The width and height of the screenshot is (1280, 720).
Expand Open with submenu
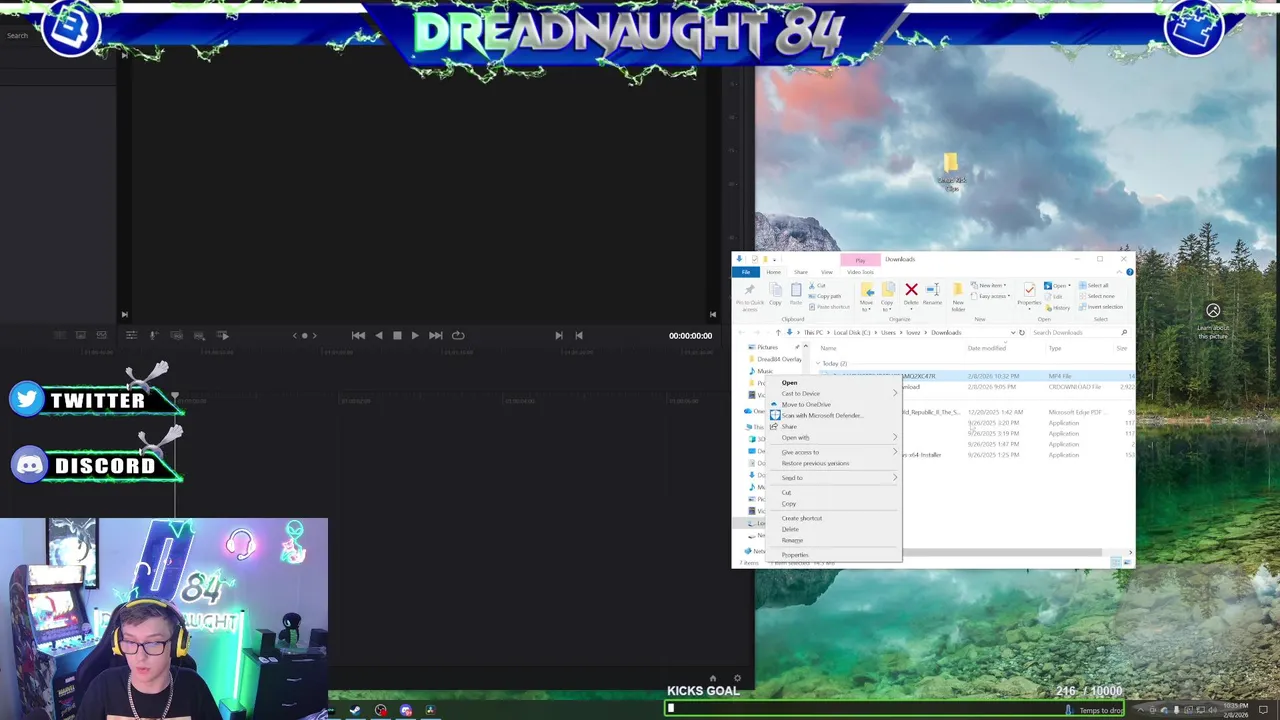tap(894, 437)
